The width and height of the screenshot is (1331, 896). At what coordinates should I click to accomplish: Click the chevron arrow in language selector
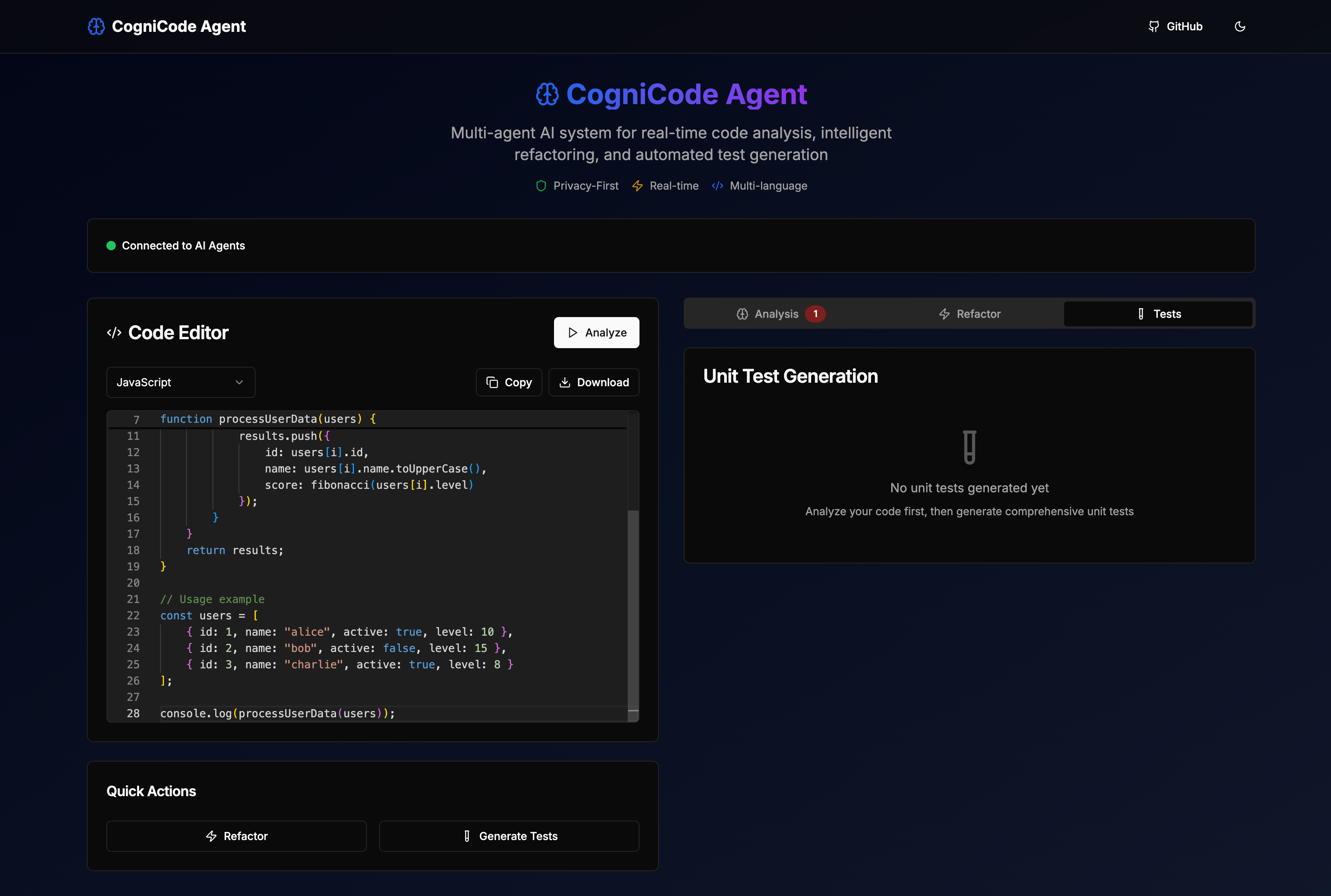[x=239, y=382]
